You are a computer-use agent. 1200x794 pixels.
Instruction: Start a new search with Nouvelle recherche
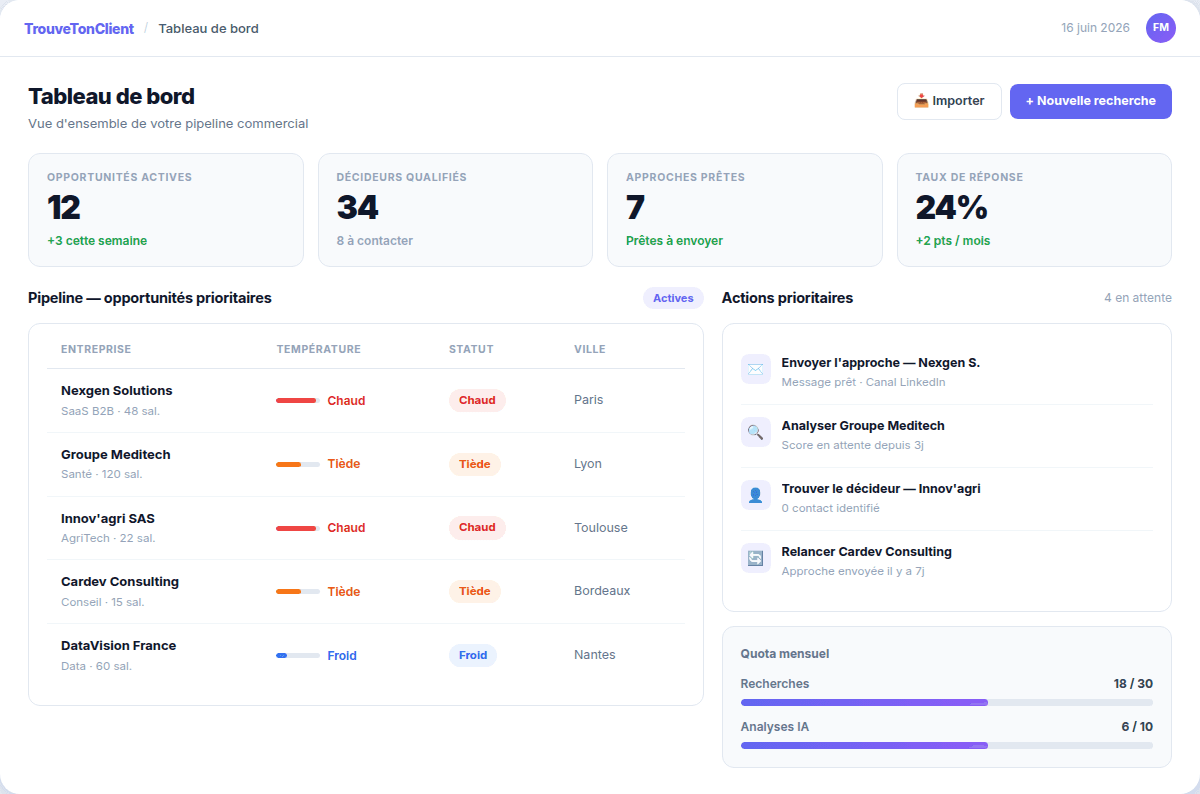1091,101
